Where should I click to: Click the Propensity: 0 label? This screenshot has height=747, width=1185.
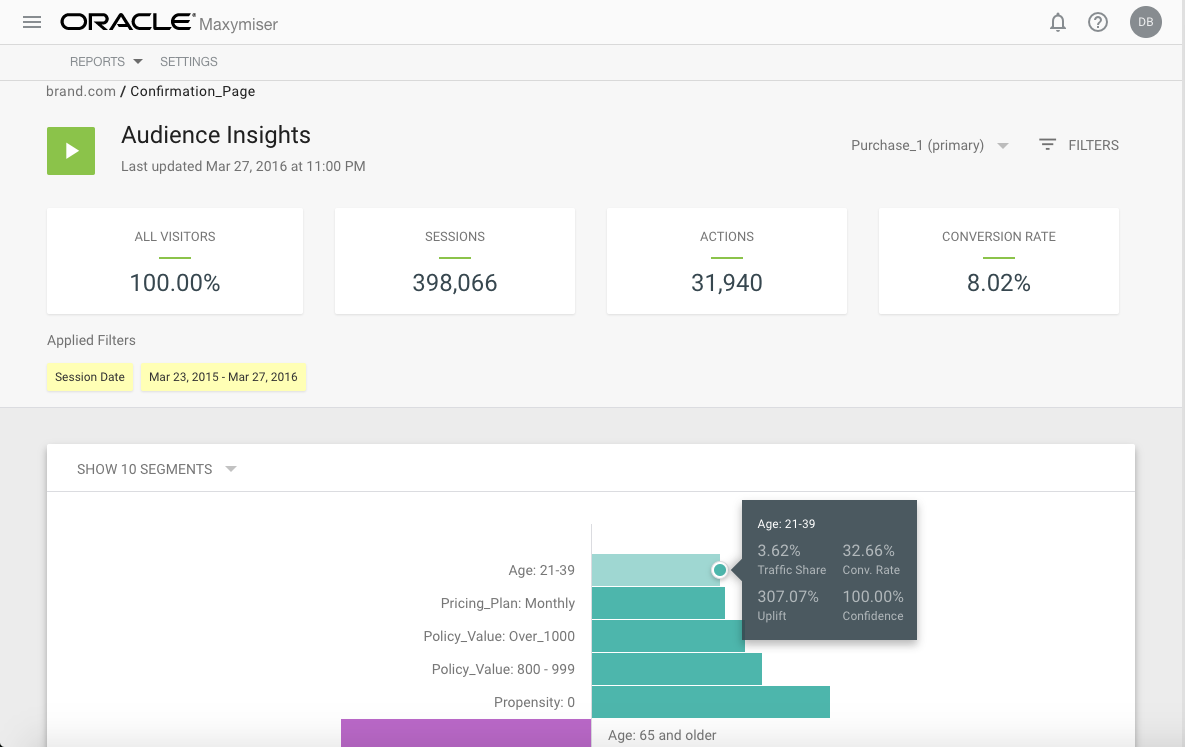tap(534, 702)
